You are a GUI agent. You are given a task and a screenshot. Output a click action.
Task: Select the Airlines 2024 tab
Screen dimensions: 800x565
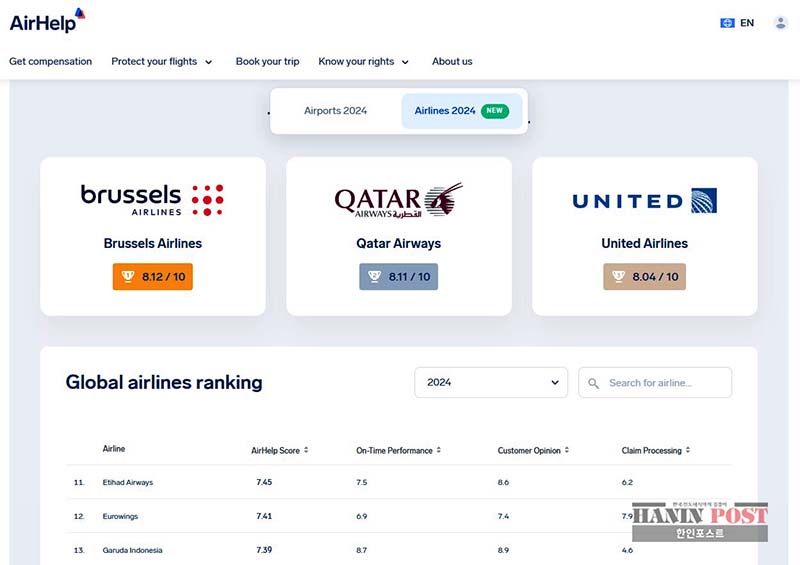(x=461, y=111)
